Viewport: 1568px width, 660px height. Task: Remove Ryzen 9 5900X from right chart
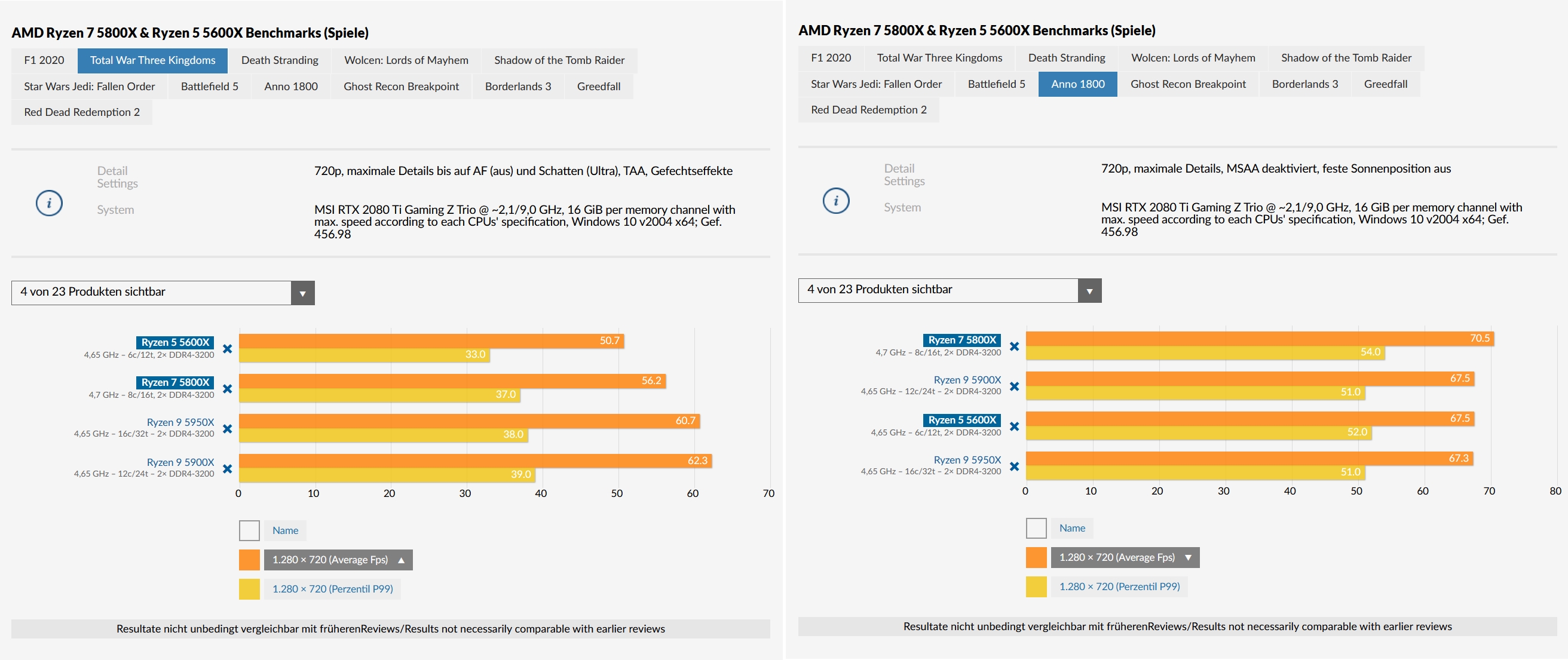[1014, 386]
